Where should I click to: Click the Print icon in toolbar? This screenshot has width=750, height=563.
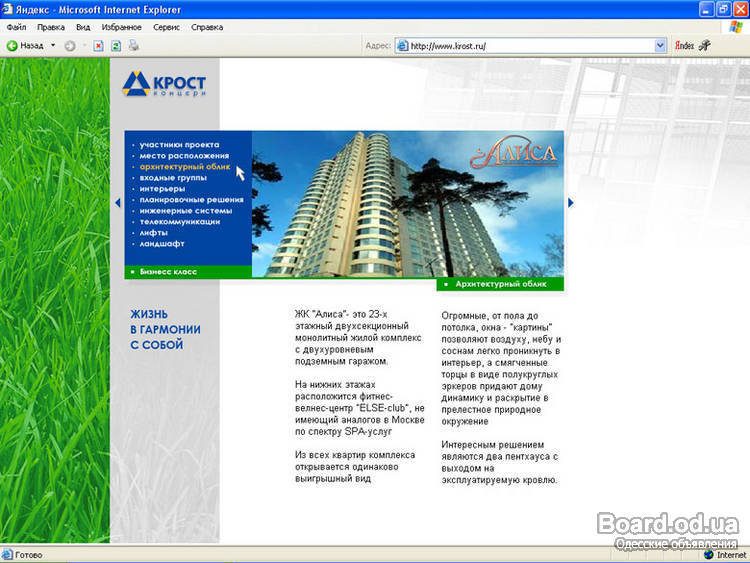(x=133, y=46)
